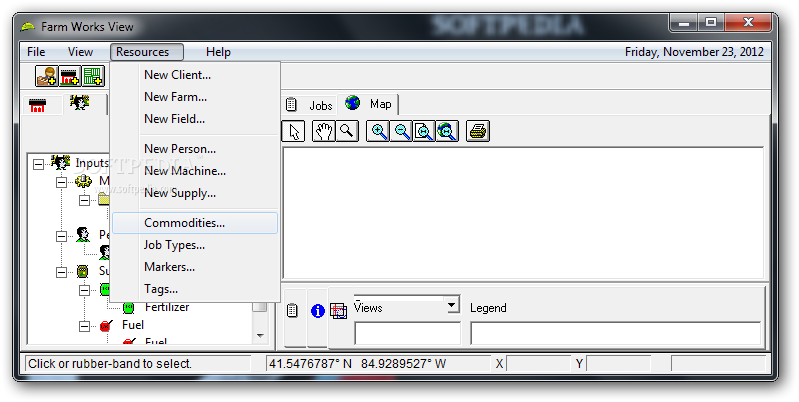Collapse the Supplies node
Image resolution: width=799 pixels, height=402 pixels.
61,272
